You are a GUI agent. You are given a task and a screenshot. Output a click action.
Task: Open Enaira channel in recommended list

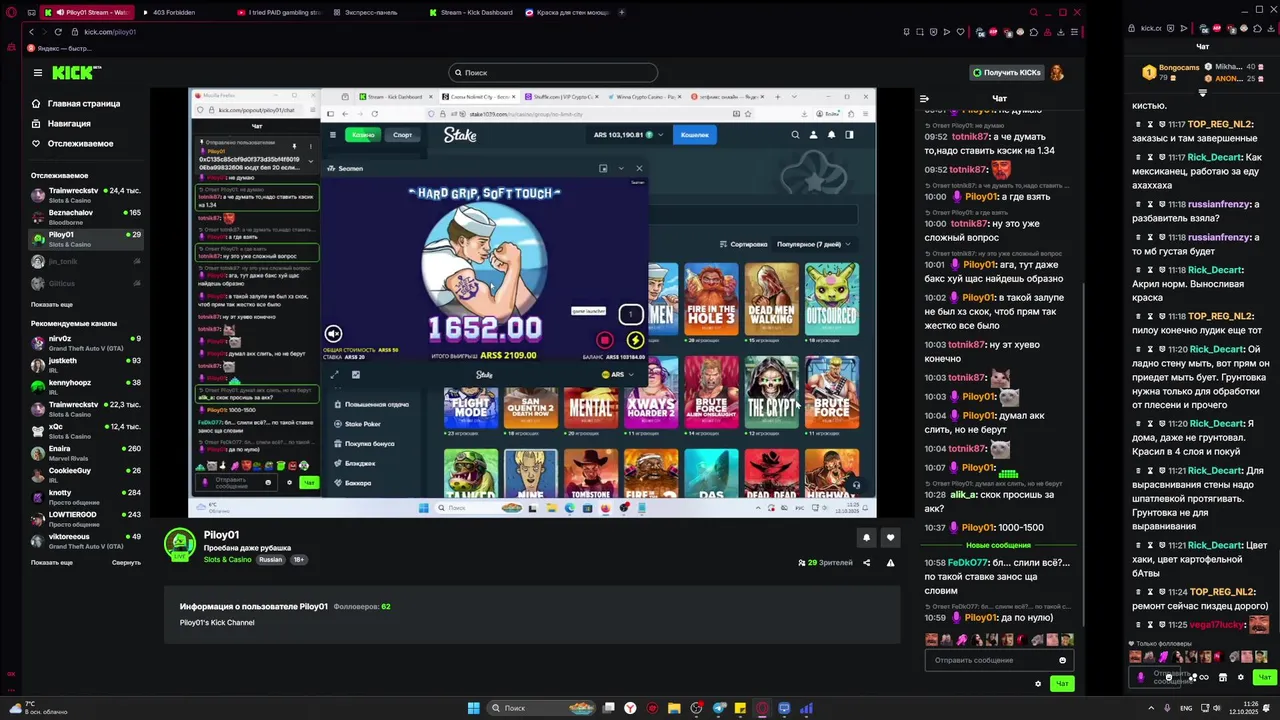86,452
